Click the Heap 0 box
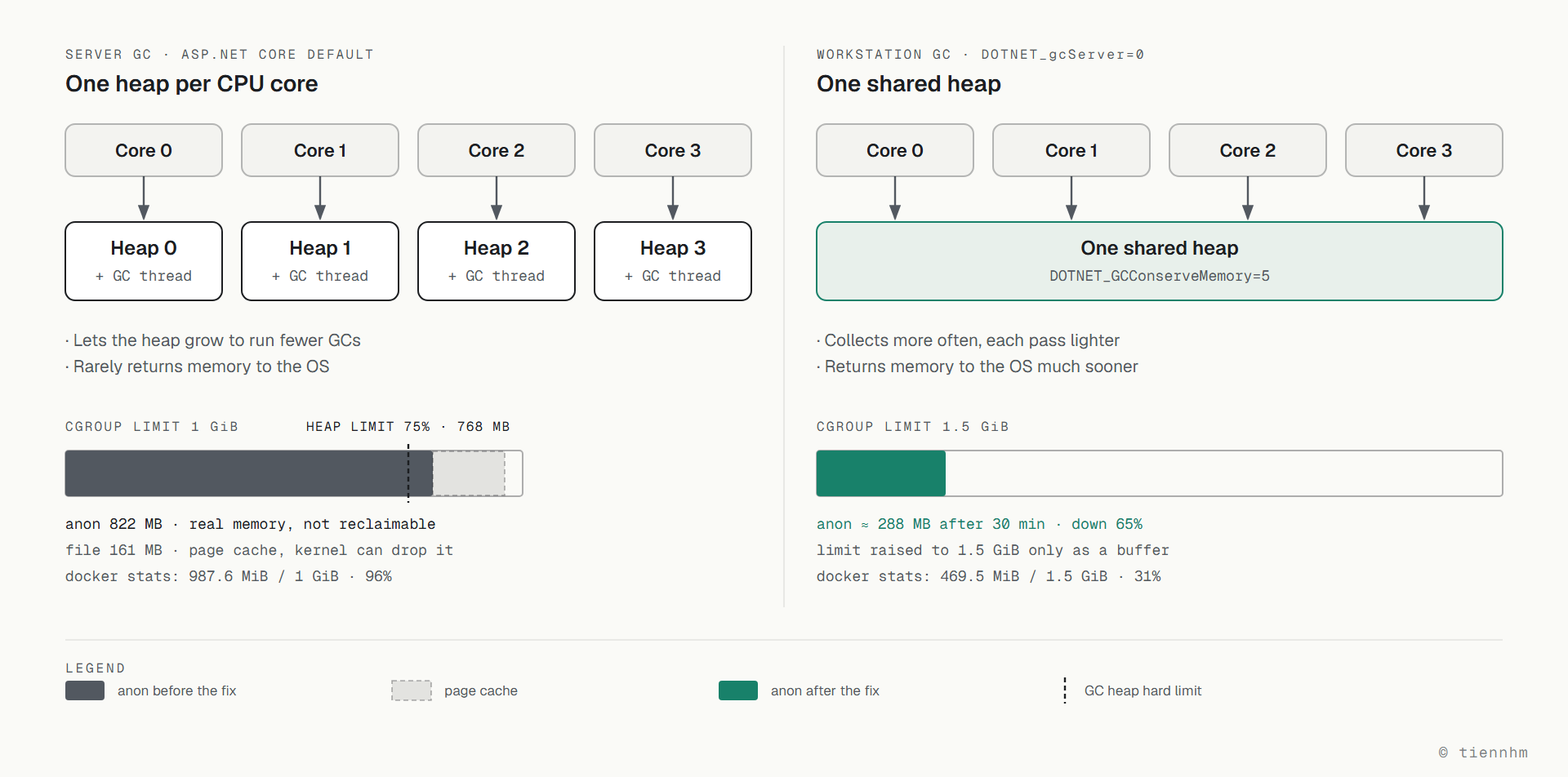Screen dimensions: 1568x777 pos(144,261)
